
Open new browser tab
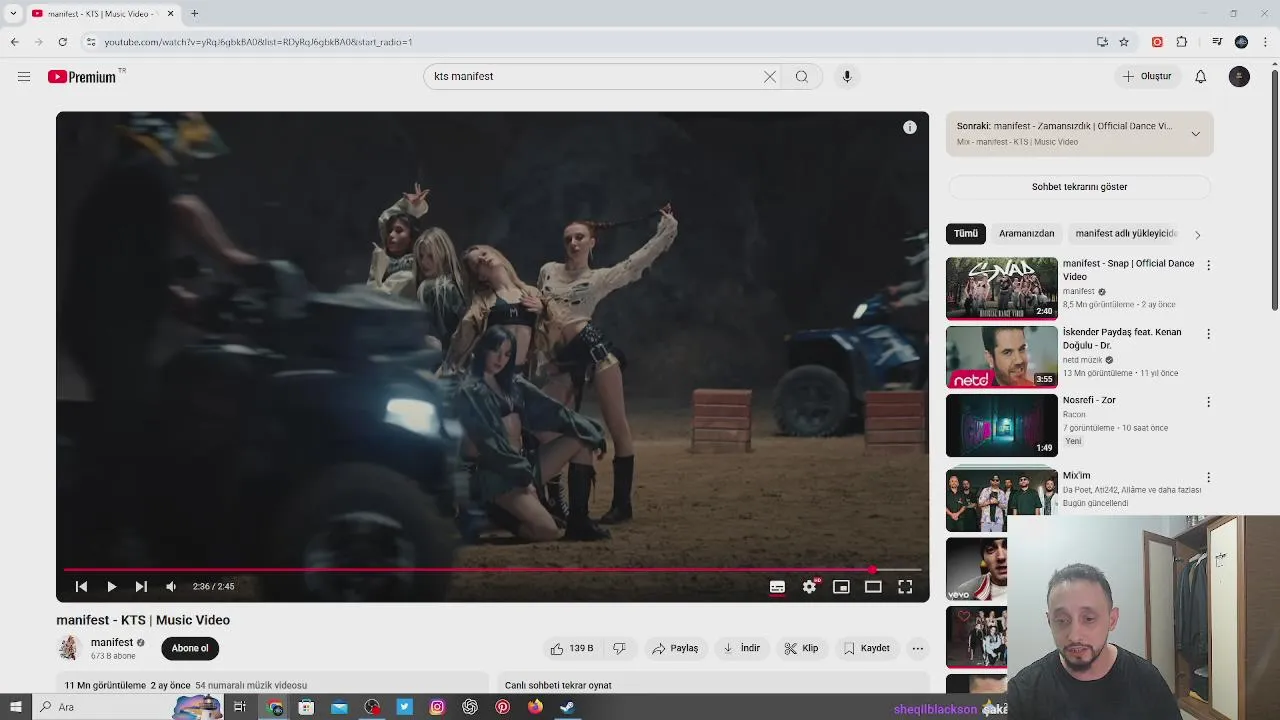(x=194, y=13)
